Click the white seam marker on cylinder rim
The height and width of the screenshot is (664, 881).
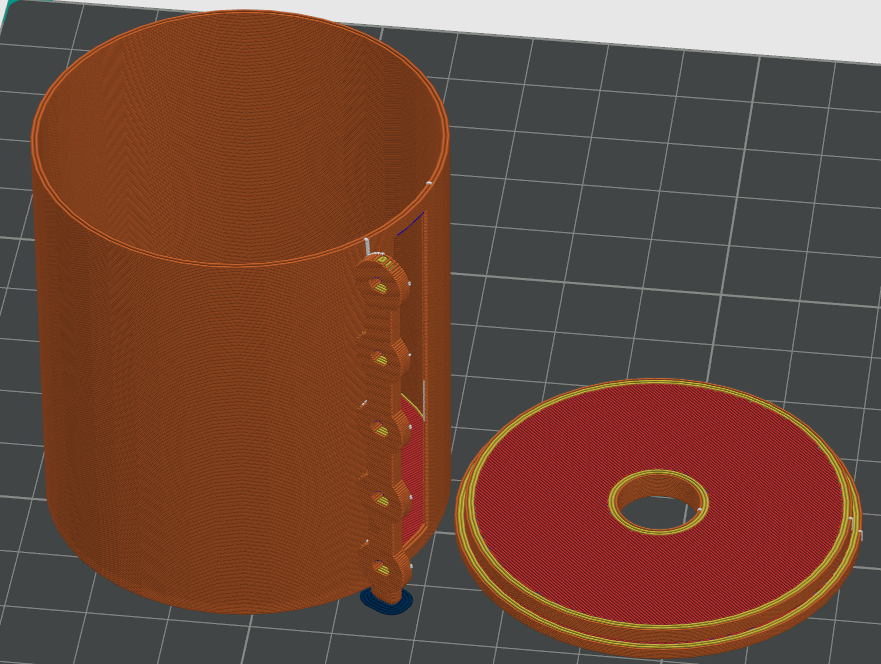[x=429, y=183]
